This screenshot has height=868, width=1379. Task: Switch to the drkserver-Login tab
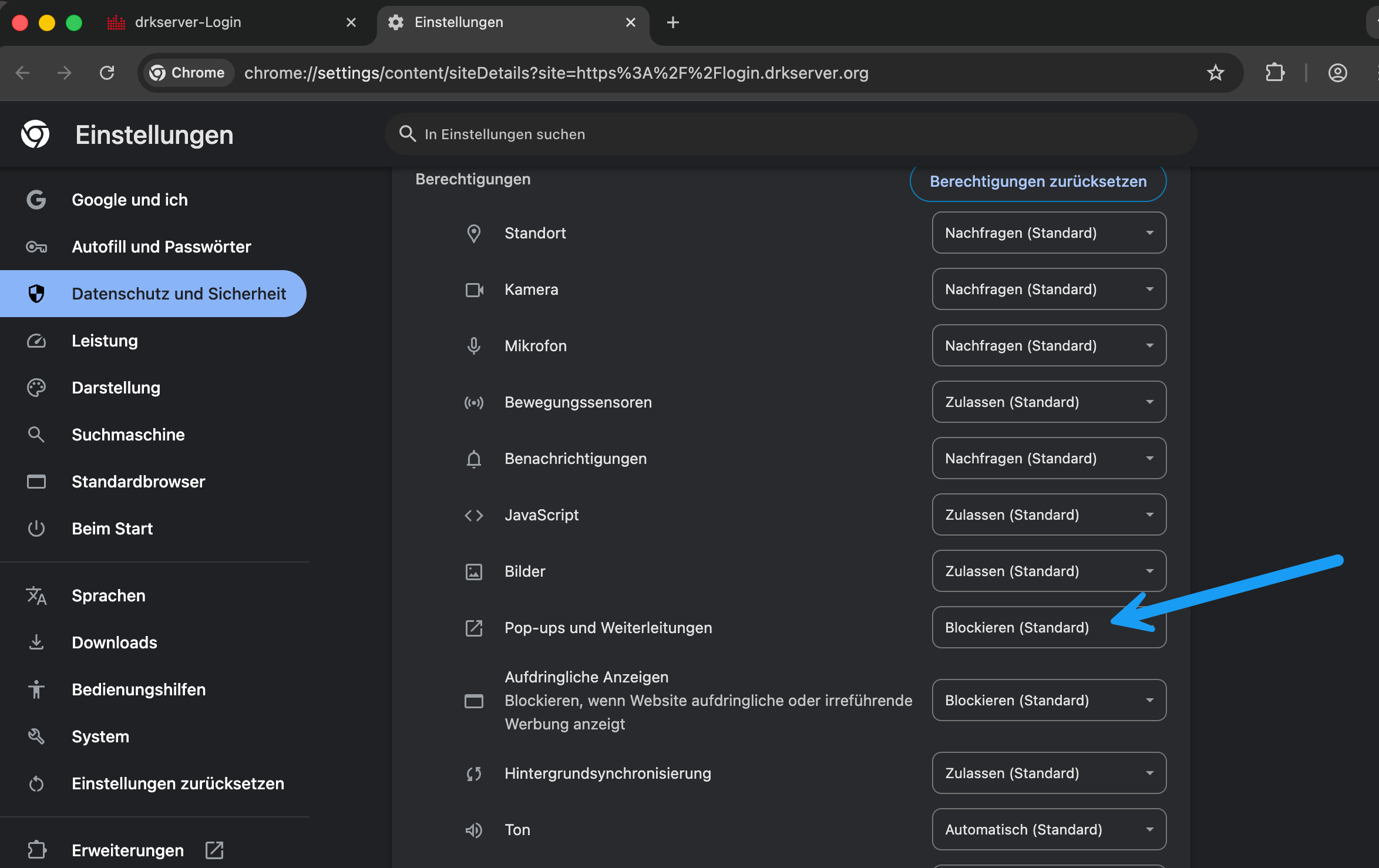188,22
